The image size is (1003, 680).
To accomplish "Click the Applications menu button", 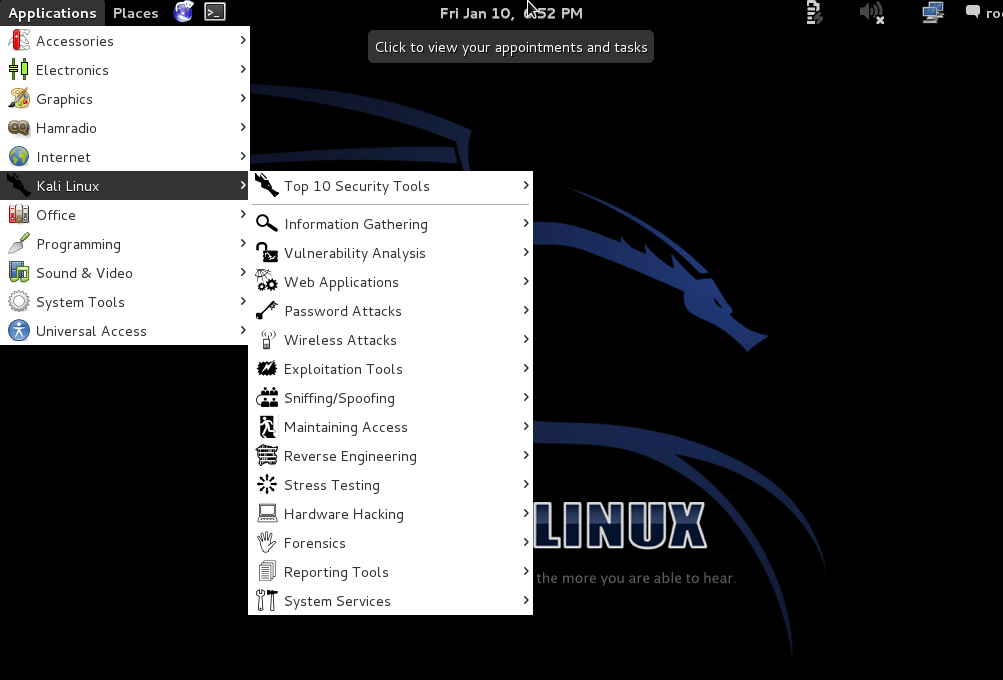I will pos(52,13).
